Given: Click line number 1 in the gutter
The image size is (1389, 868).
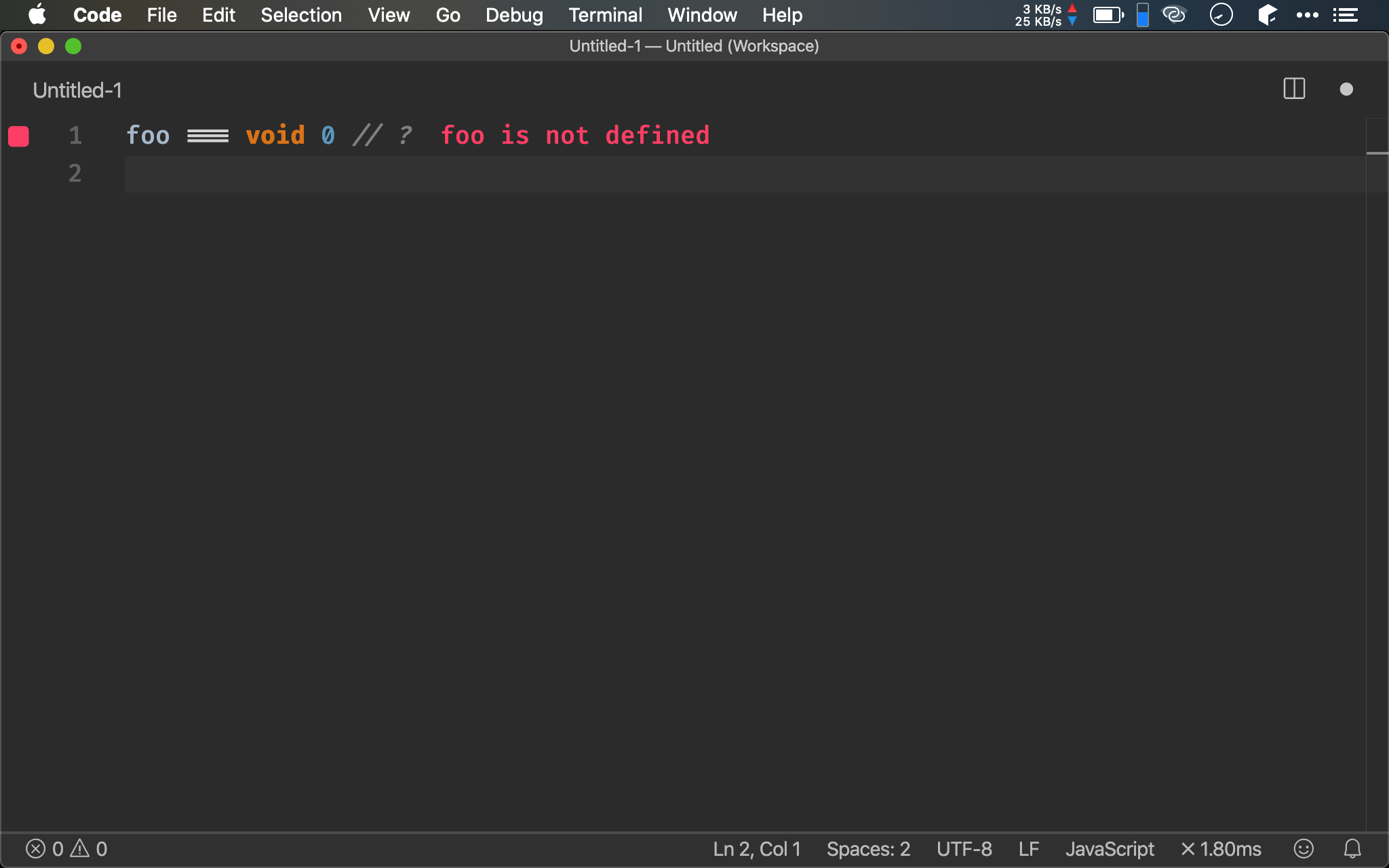Looking at the screenshot, I should pos(75,136).
